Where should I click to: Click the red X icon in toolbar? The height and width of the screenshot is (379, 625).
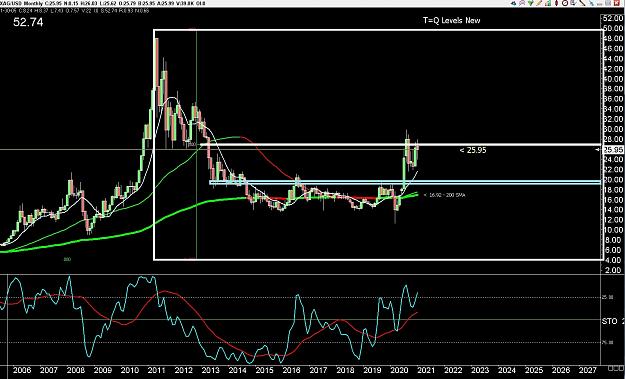click(617, 3)
